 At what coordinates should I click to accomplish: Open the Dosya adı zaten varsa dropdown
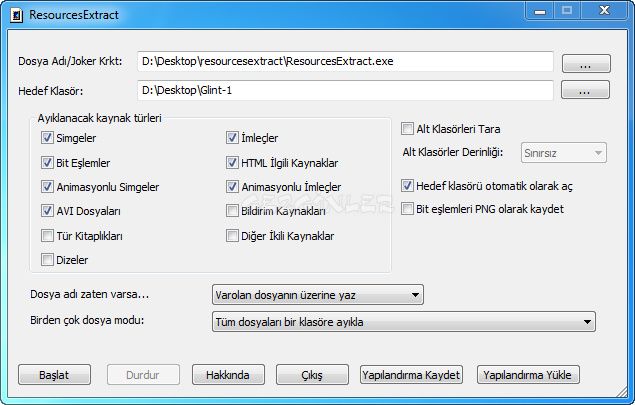pyautogui.click(x=318, y=294)
